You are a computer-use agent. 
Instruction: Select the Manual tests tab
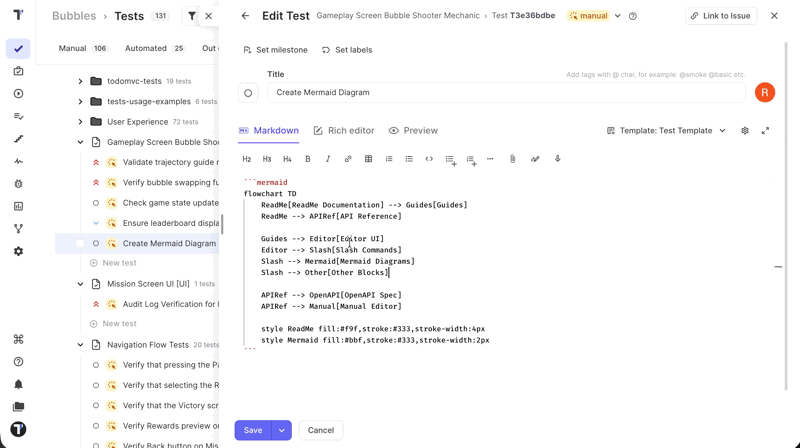coord(83,48)
